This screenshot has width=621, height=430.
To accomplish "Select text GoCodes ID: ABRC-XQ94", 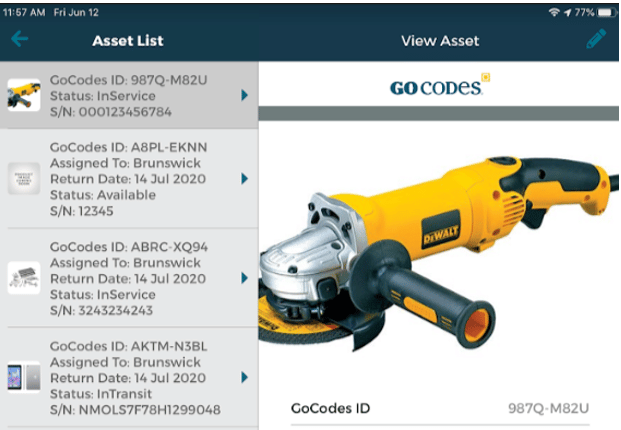I will coord(129,247).
